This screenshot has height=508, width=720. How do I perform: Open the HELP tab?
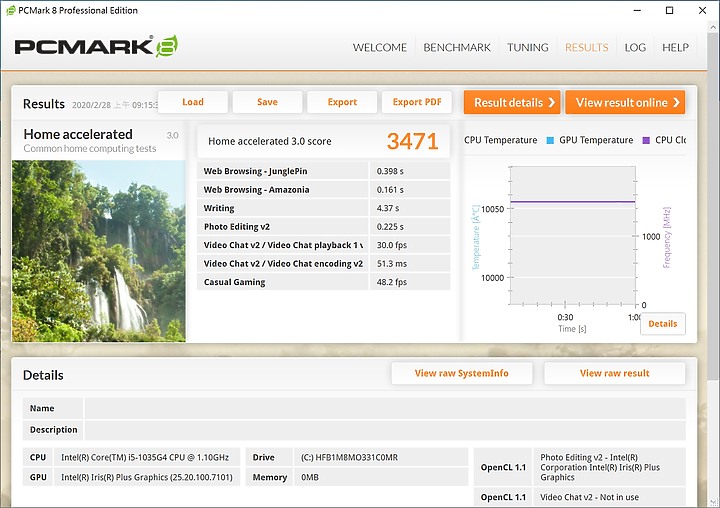675,47
